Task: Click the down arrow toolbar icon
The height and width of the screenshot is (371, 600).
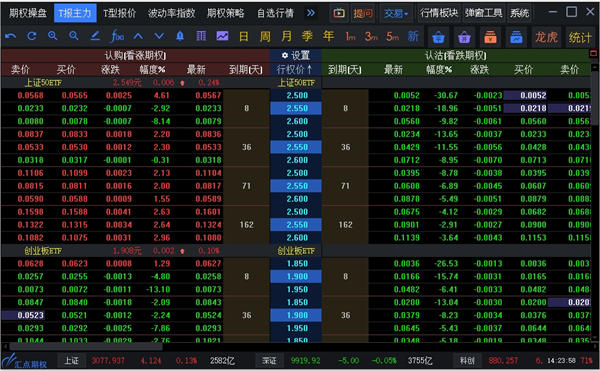Action: [x=159, y=36]
